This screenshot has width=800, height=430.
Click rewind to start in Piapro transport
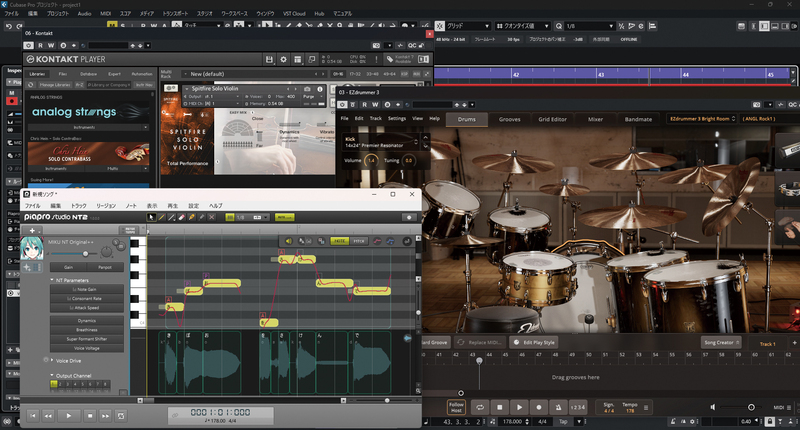click(x=33, y=416)
